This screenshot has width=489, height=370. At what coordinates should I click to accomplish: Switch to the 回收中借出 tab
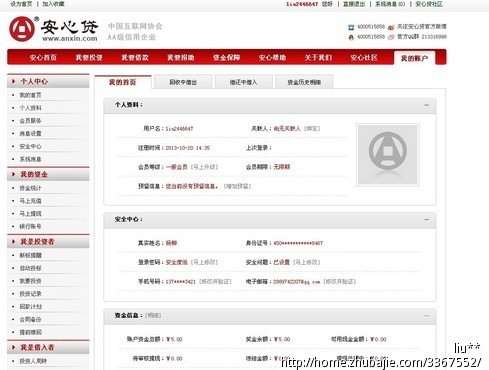pyautogui.click(x=183, y=82)
